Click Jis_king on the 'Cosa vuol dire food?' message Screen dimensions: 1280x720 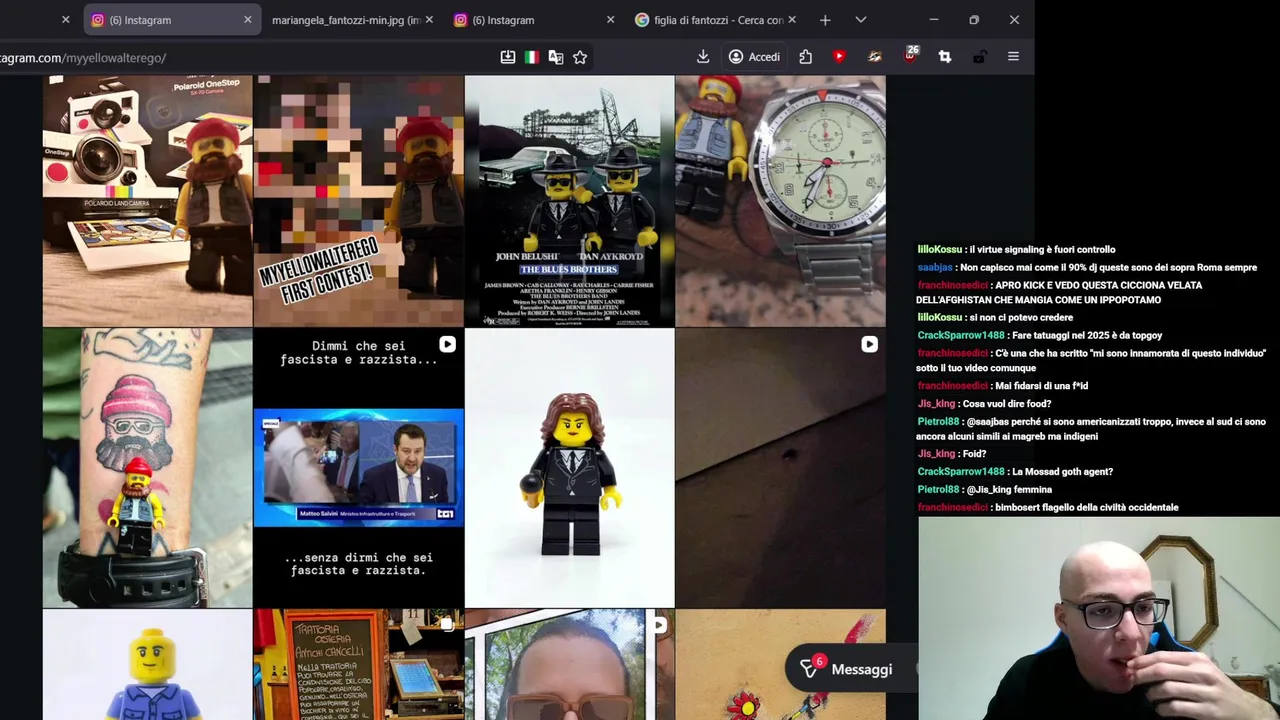click(936, 404)
